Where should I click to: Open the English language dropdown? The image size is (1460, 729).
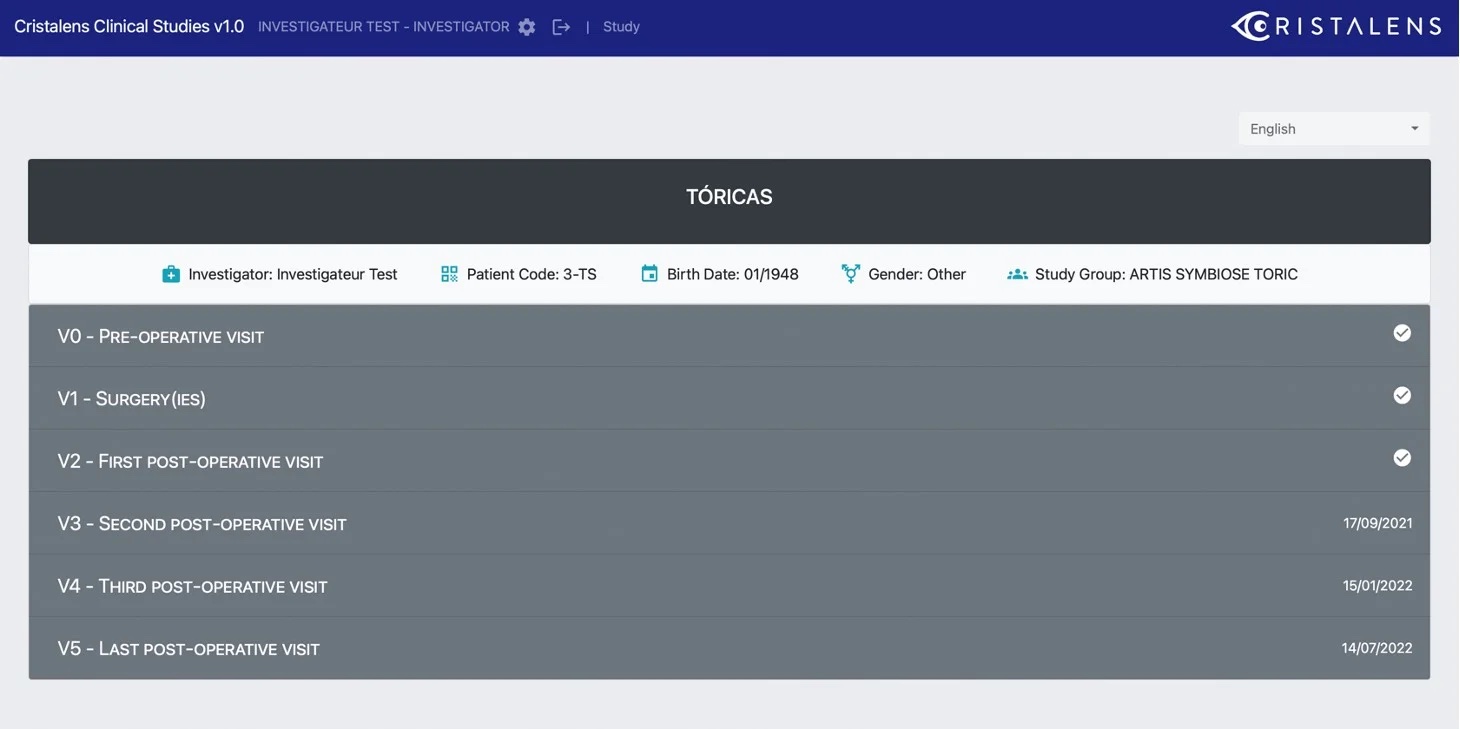tap(1333, 129)
